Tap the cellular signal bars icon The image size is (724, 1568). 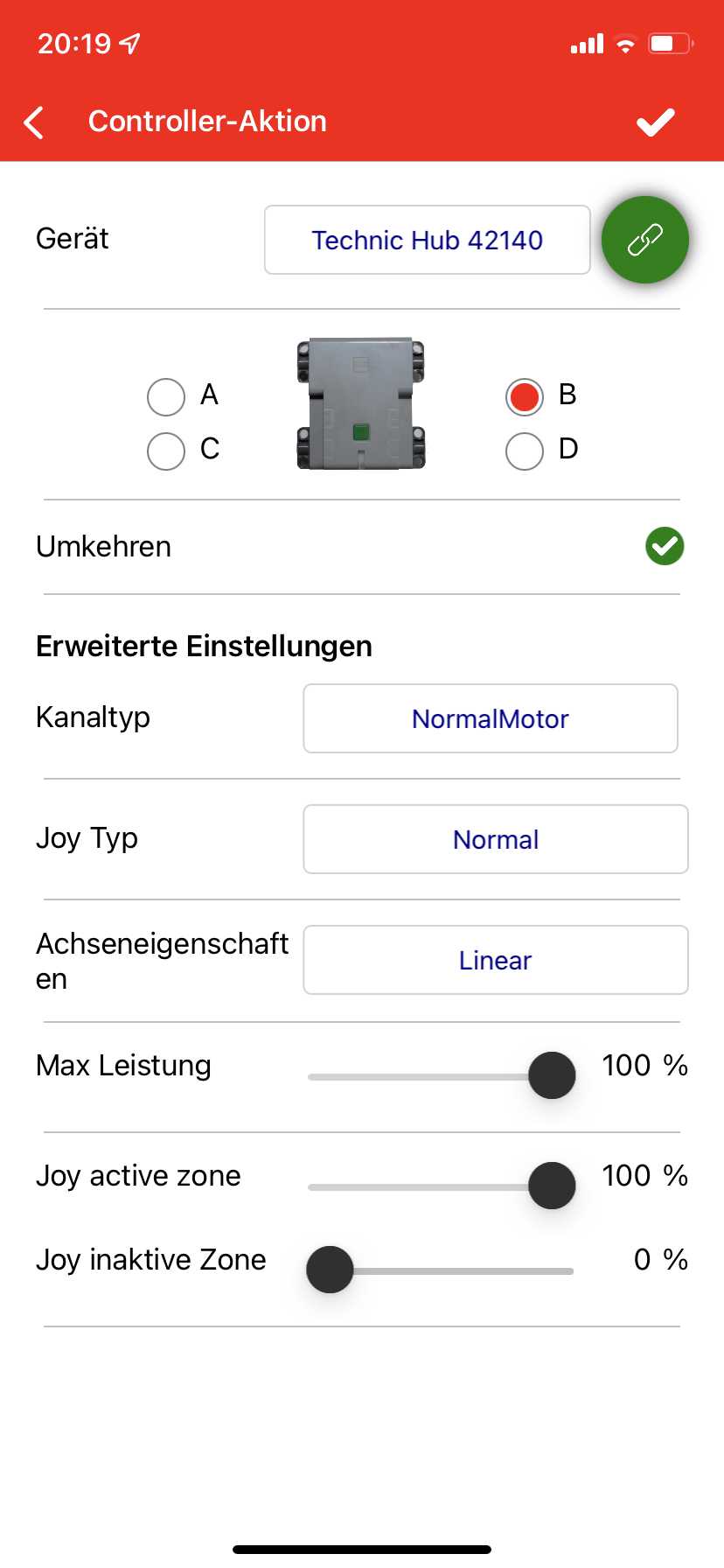587,44
